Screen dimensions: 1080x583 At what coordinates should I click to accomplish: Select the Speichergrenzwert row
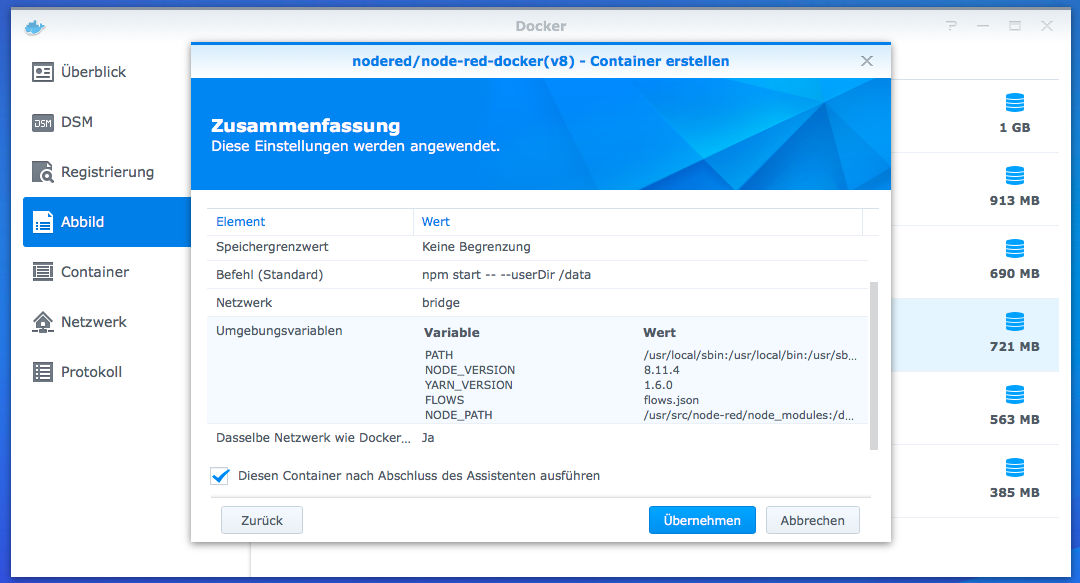(x=537, y=247)
